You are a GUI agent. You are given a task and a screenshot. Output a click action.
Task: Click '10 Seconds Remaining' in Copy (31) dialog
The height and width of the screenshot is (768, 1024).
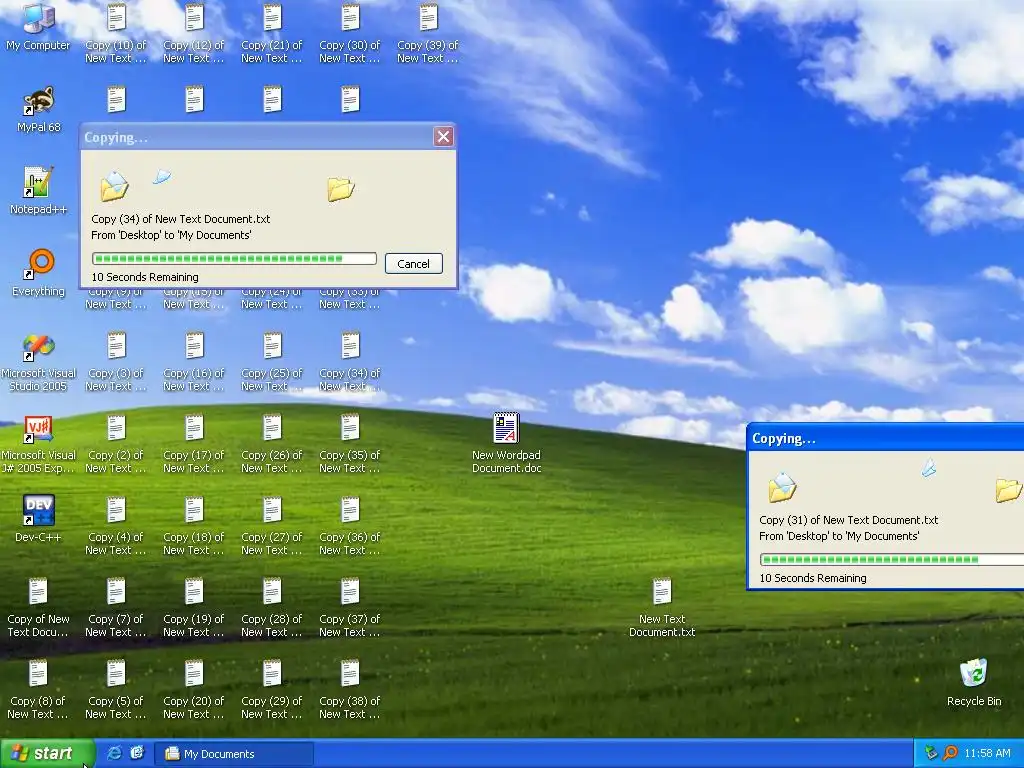tap(813, 578)
